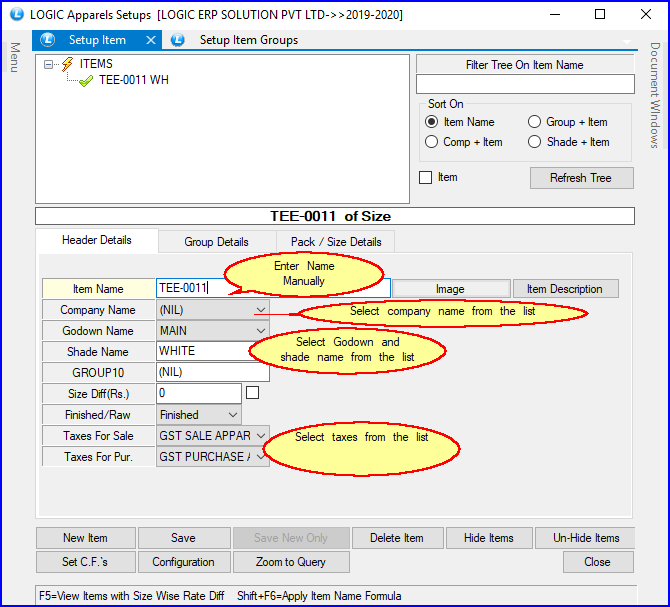Click the Taxes For Sale label
Screen dimensions: 670x607
click(x=98, y=435)
